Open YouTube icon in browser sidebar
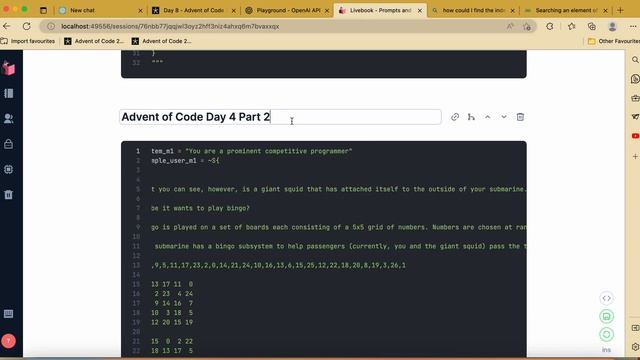Screen dimensions: 640x360 pos(635,136)
